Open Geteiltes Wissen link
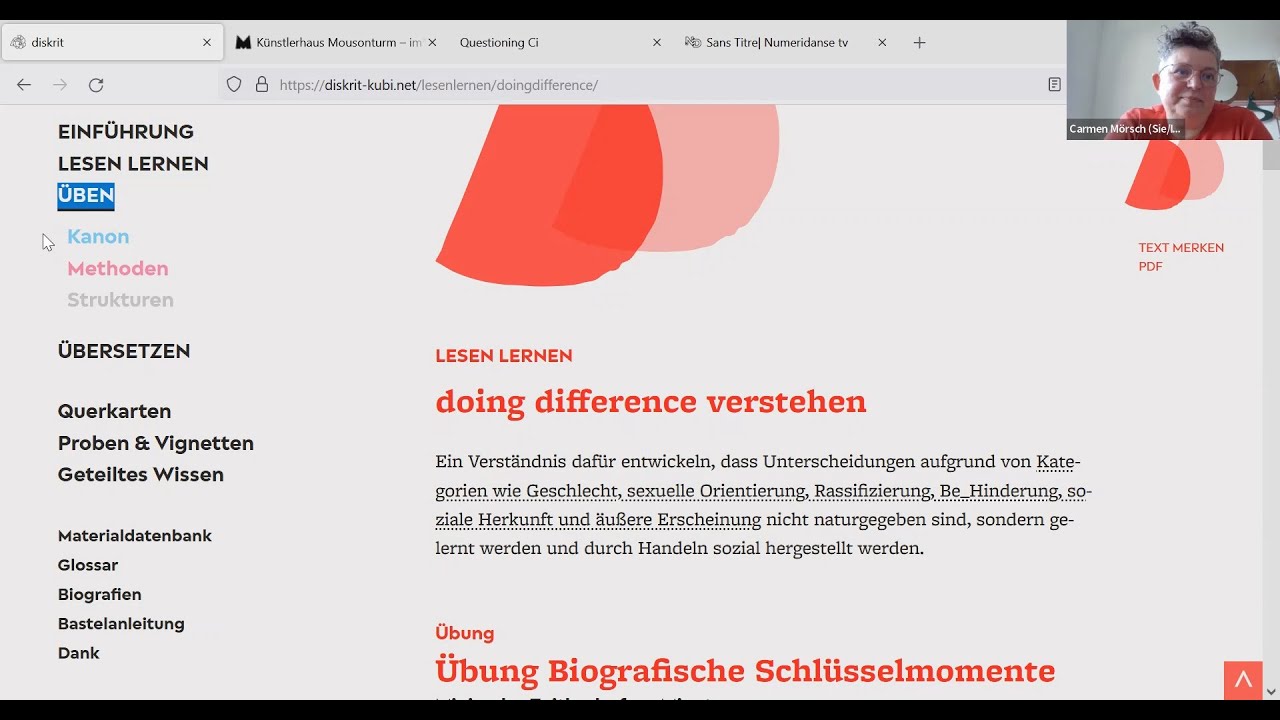Image resolution: width=1280 pixels, height=720 pixels. click(x=141, y=475)
